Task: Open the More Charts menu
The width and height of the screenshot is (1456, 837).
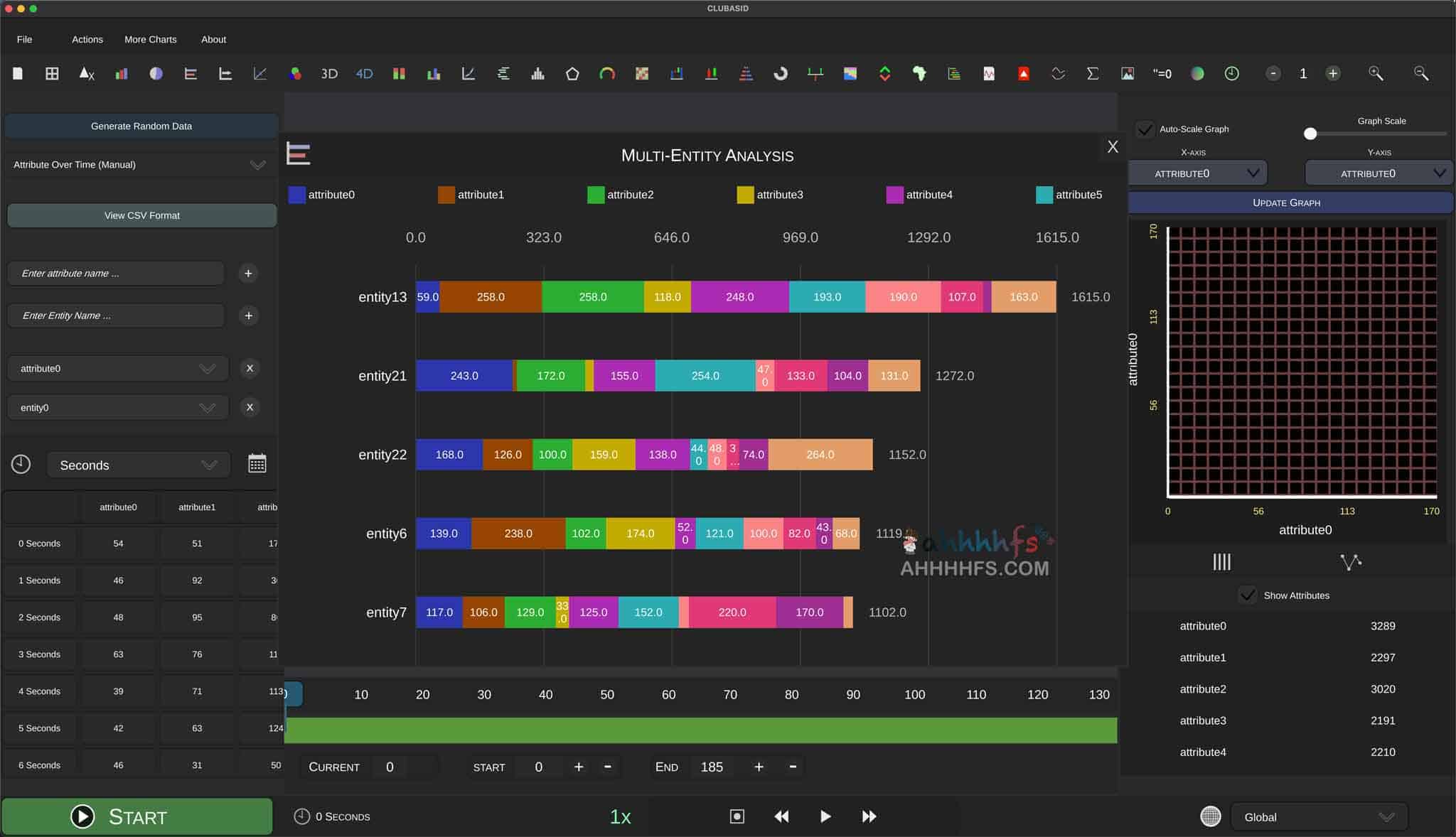Action: [150, 39]
